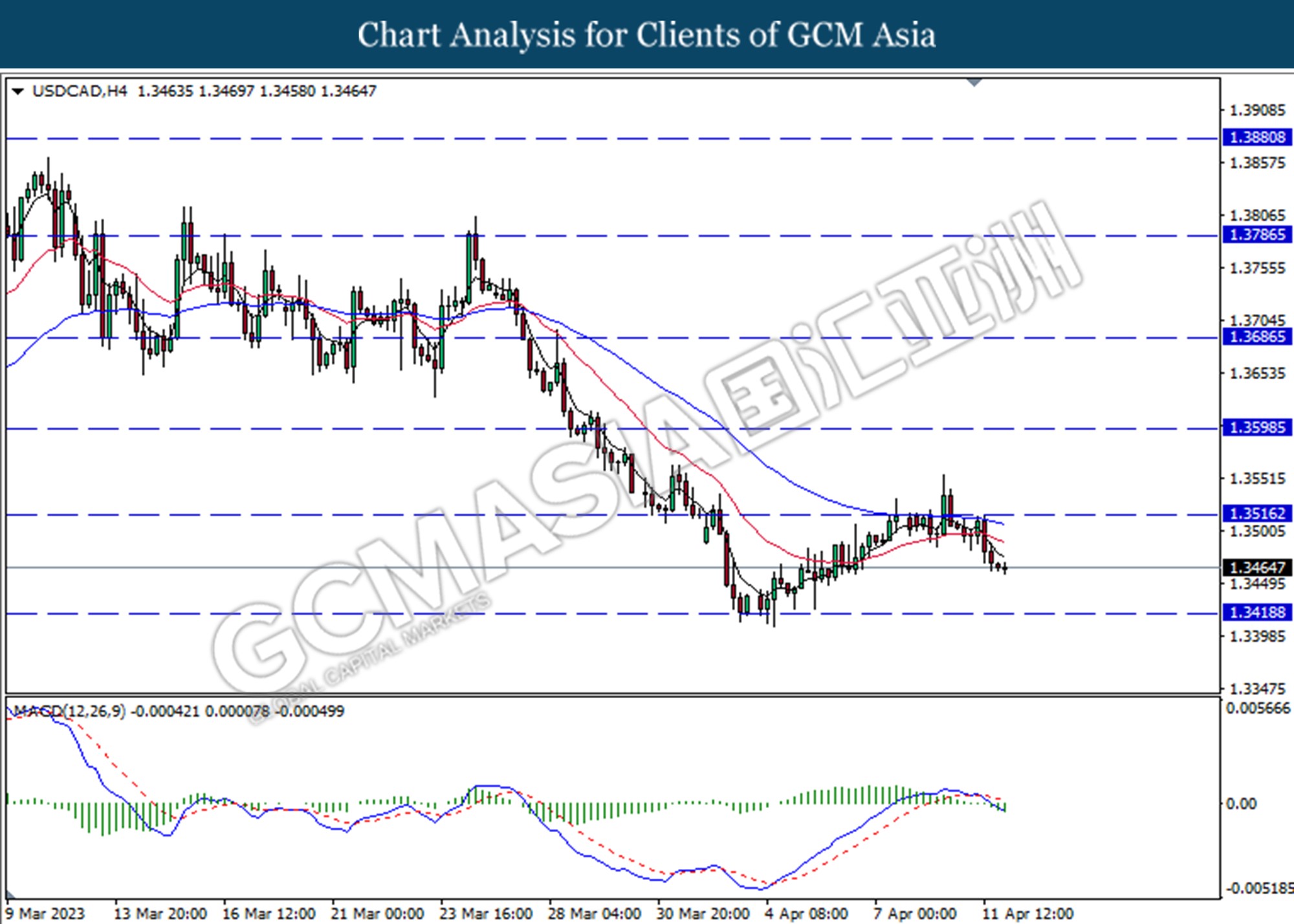This screenshot has height=924, width=1294.
Task: Click the current price label 1.34647
Action: tap(1257, 567)
